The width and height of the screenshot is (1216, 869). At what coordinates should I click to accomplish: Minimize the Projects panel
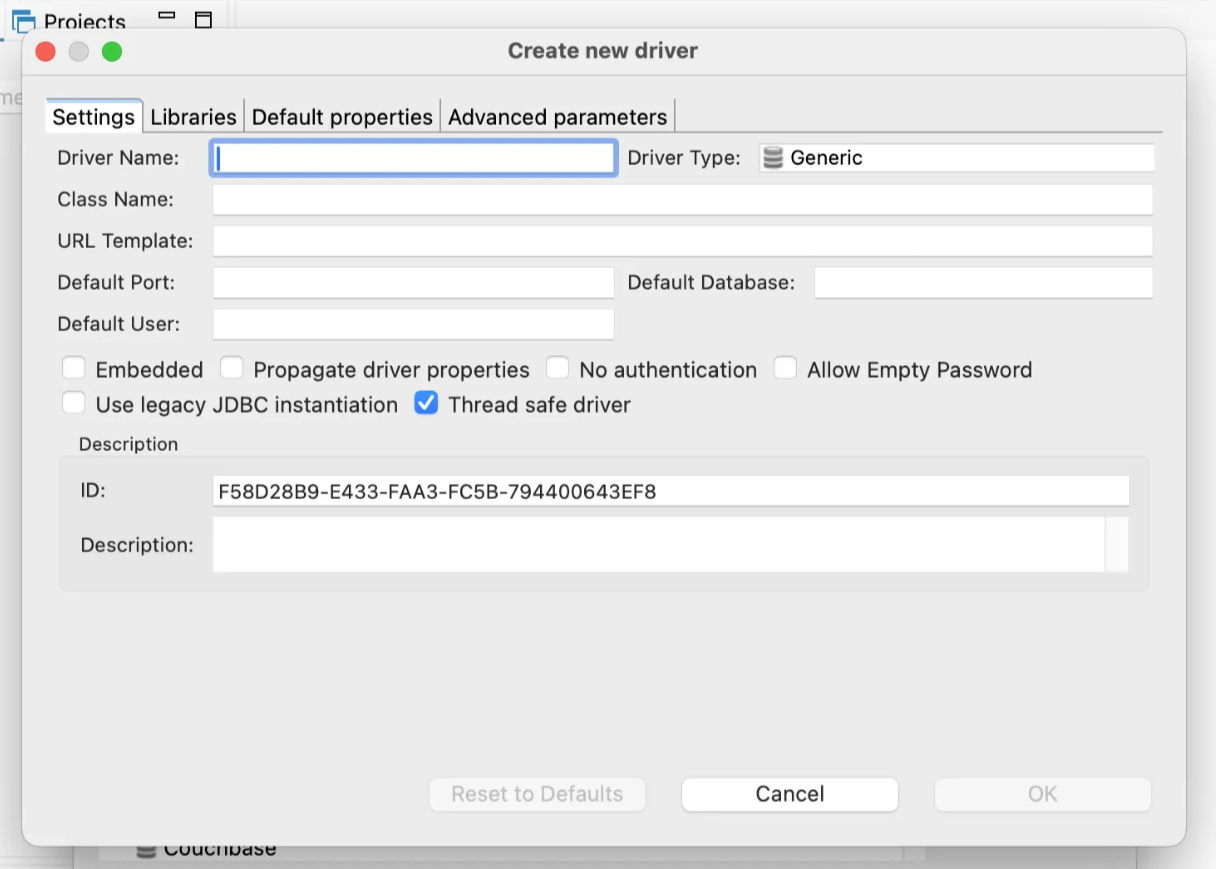167,17
